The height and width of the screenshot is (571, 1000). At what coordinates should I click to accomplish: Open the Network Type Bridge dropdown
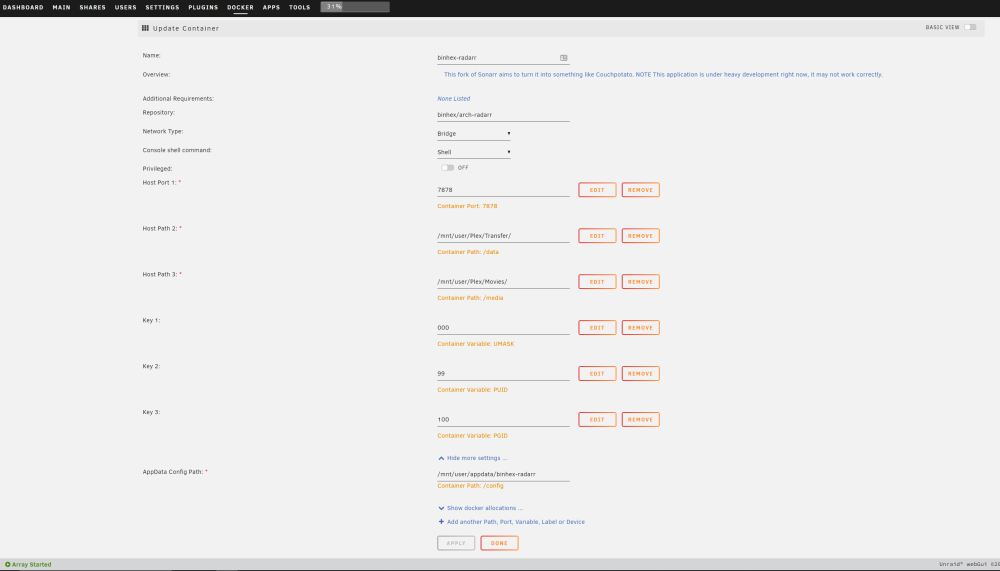(474, 134)
